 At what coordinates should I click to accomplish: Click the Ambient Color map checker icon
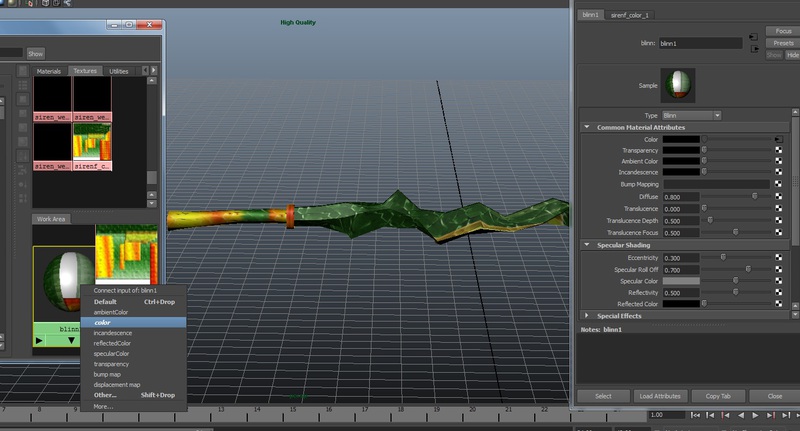tap(779, 161)
